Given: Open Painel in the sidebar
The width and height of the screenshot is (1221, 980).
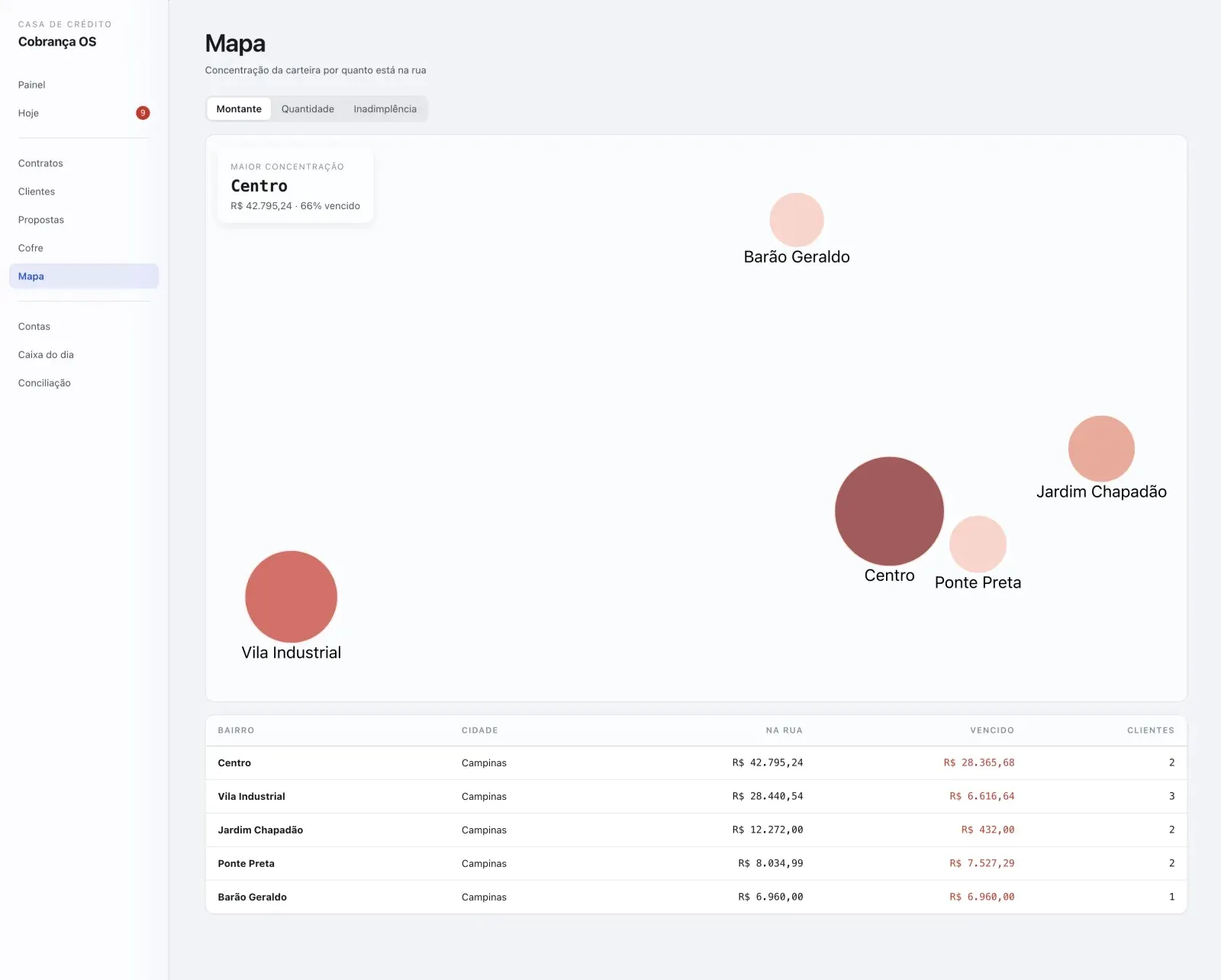Looking at the screenshot, I should [84, 85].
